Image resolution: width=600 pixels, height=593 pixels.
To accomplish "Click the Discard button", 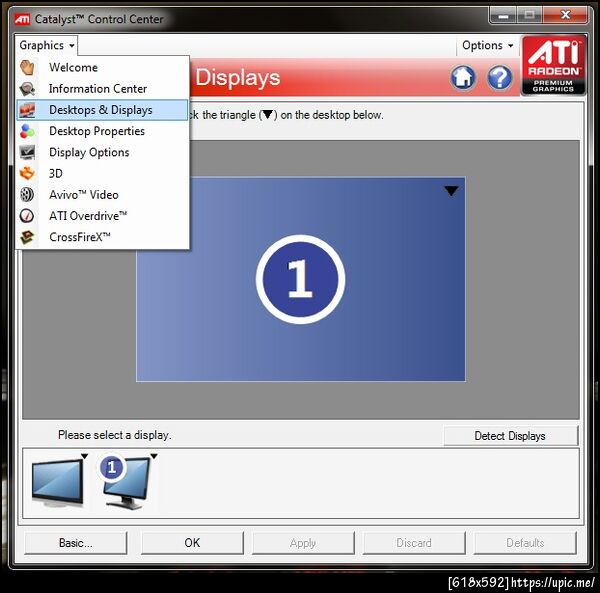I will coord(414,543).
